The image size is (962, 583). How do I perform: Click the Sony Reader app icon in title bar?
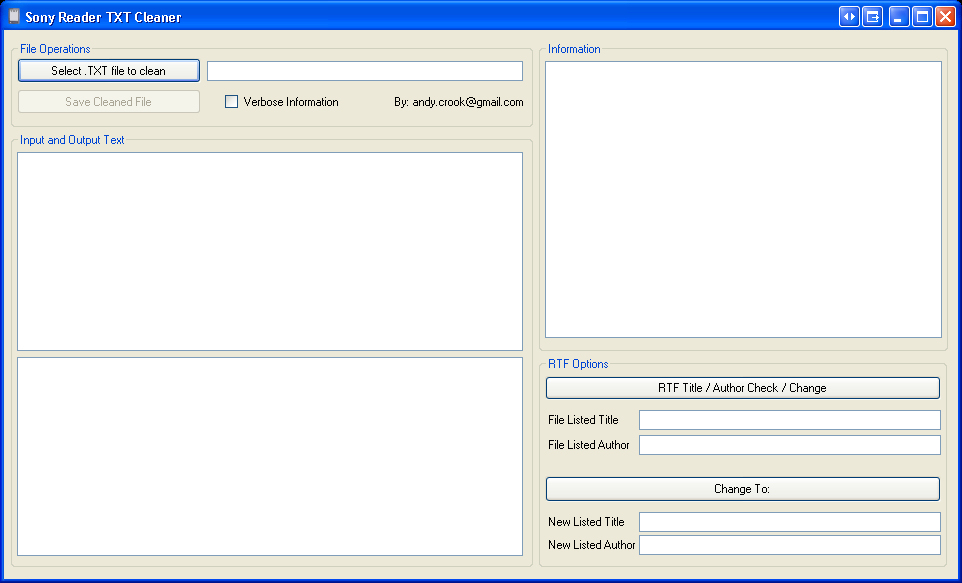pos(14,17)
